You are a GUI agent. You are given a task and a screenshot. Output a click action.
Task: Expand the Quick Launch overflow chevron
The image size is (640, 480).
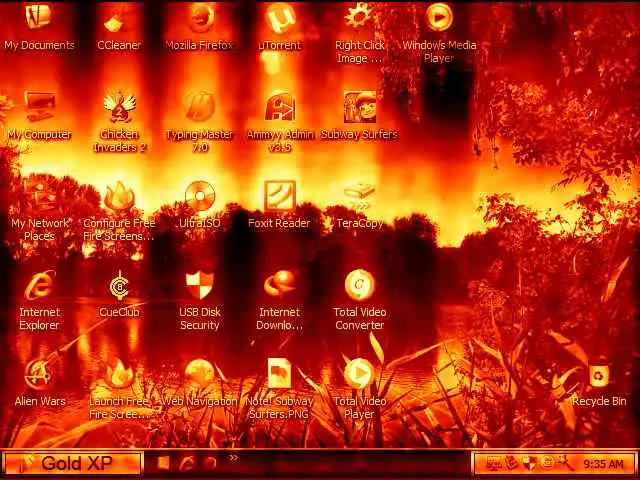pos(233,458)
